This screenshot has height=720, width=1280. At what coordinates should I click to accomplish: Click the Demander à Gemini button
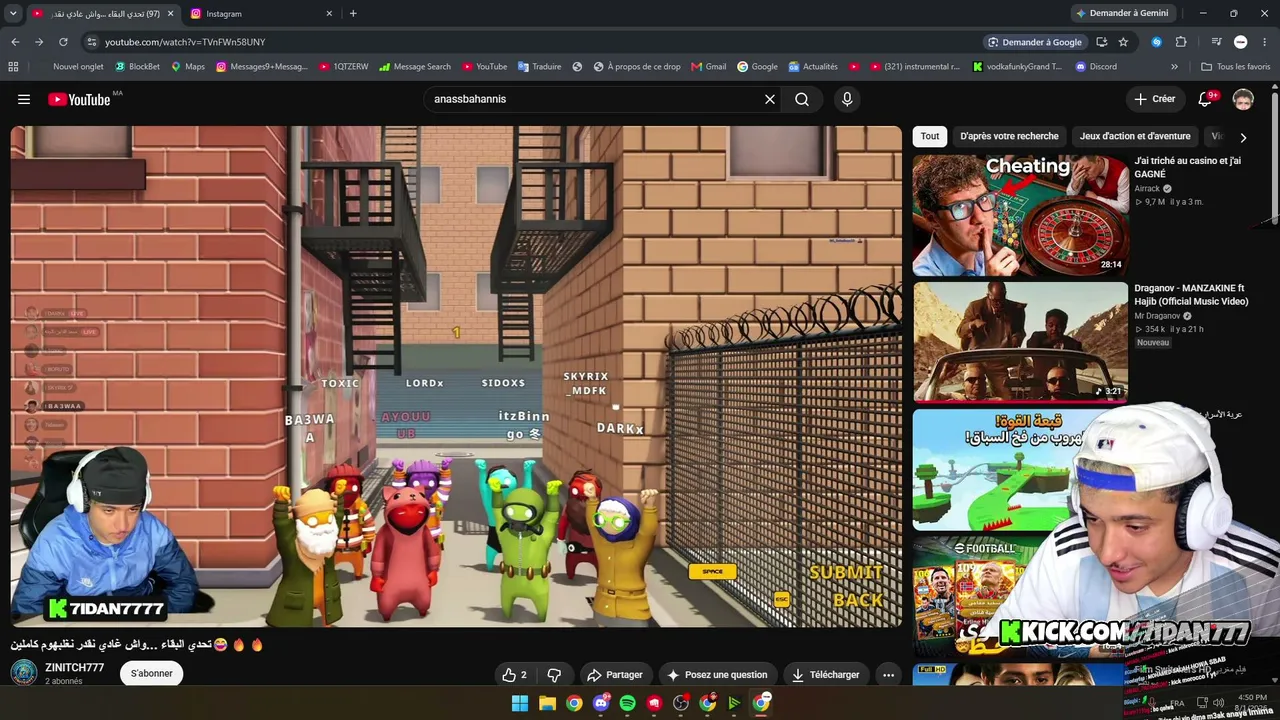coord(1122,13)
